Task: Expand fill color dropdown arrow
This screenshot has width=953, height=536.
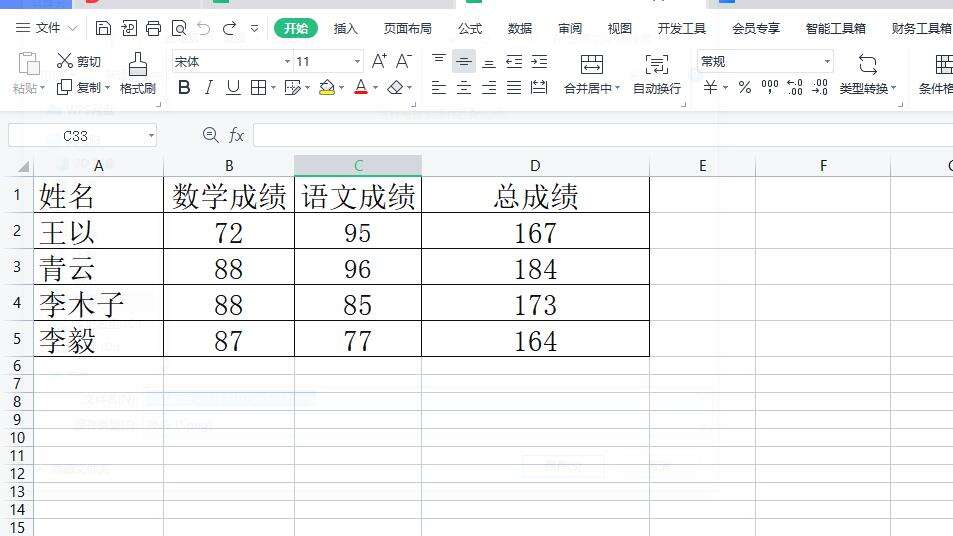Action: pyautogui.click(x=342, y=88)
